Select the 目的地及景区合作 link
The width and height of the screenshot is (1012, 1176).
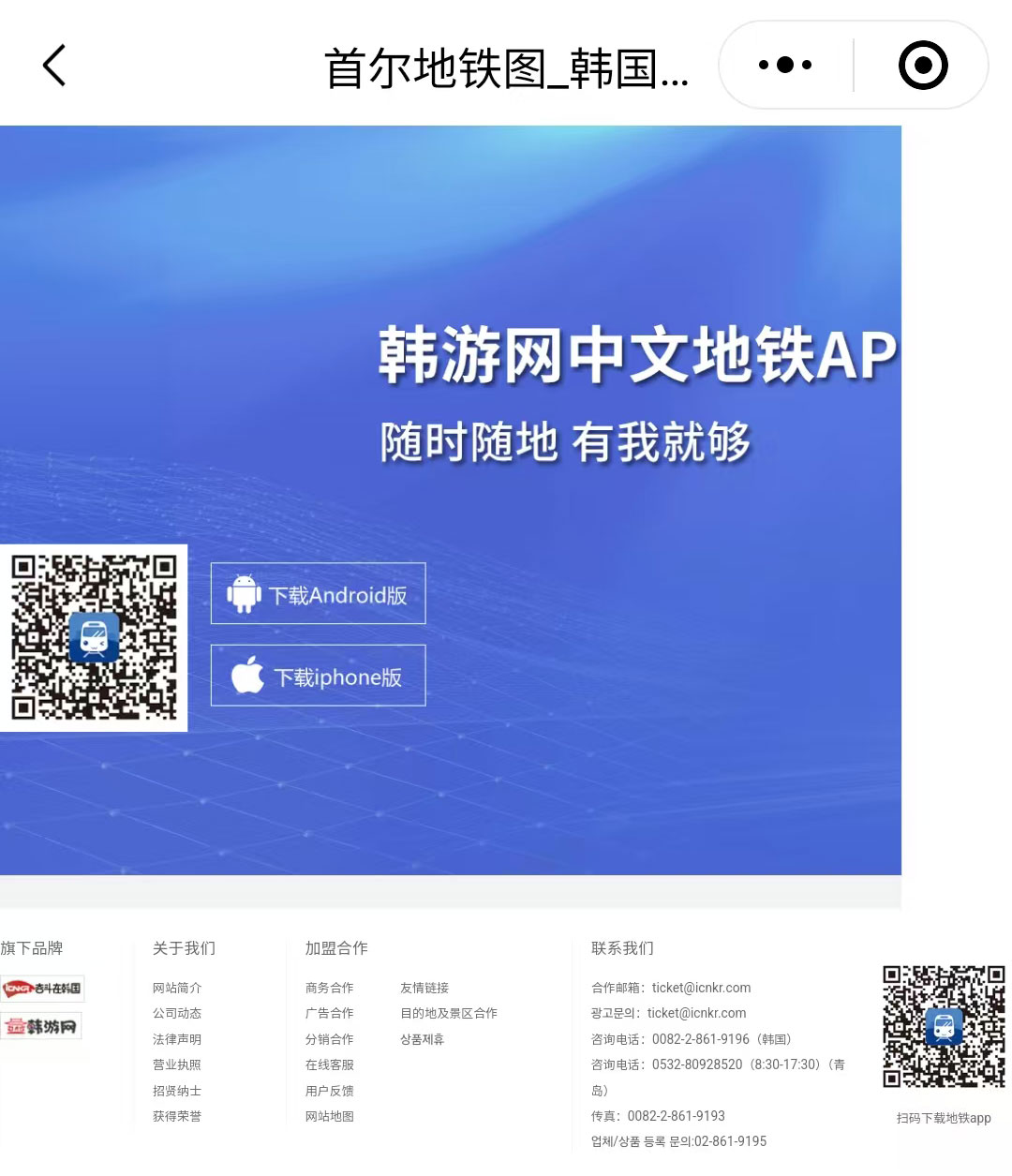[x=448, y=1013]
